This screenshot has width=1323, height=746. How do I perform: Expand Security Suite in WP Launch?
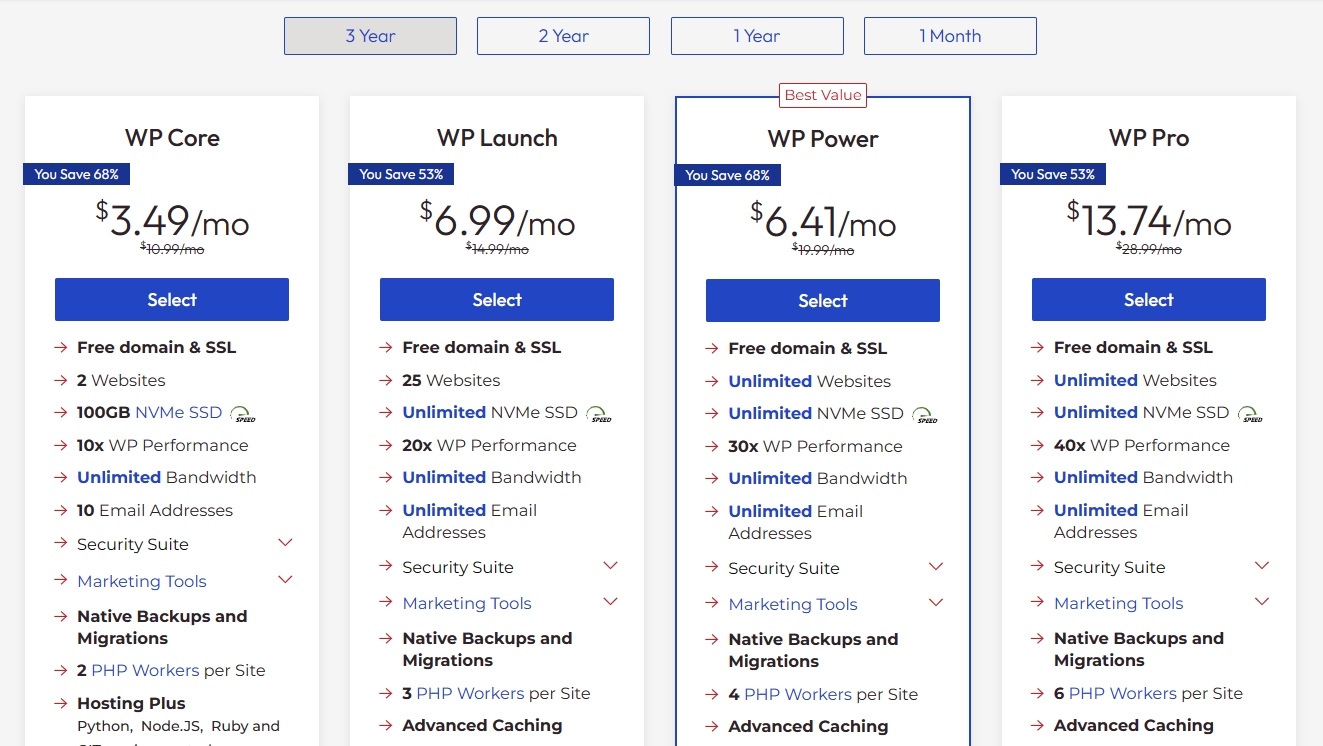click(x=610, y=566)
